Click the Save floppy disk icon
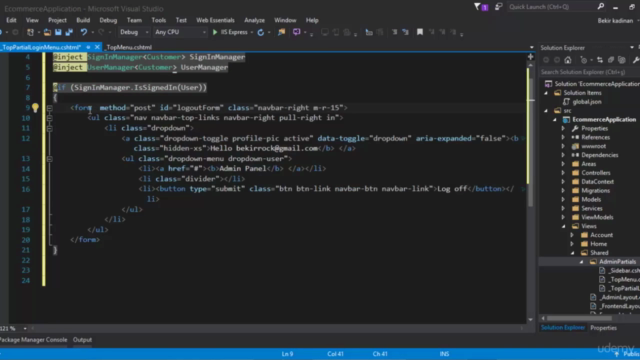 [x=58, y=32]
